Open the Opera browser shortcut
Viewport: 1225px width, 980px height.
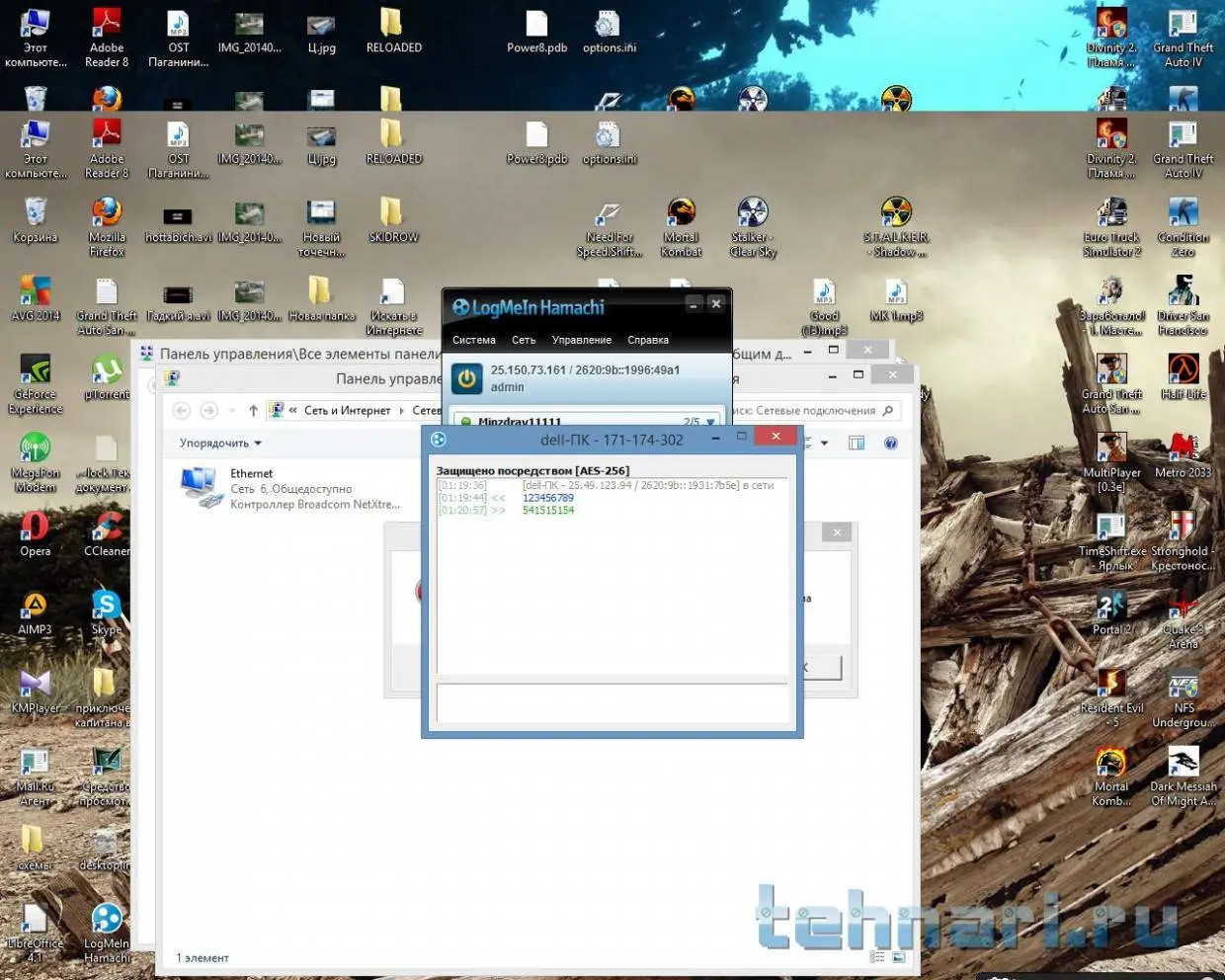36,534
